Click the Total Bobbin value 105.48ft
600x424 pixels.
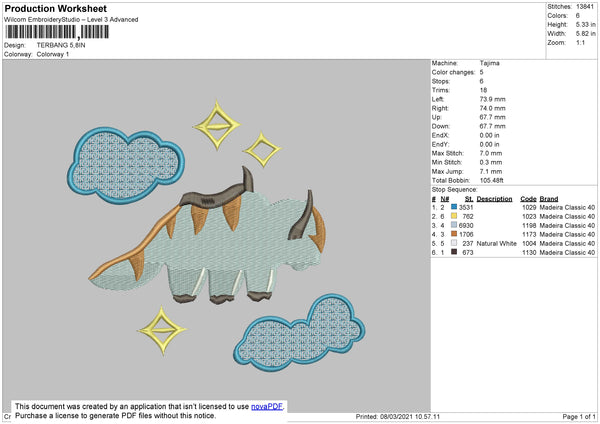[x=492, y=181]
